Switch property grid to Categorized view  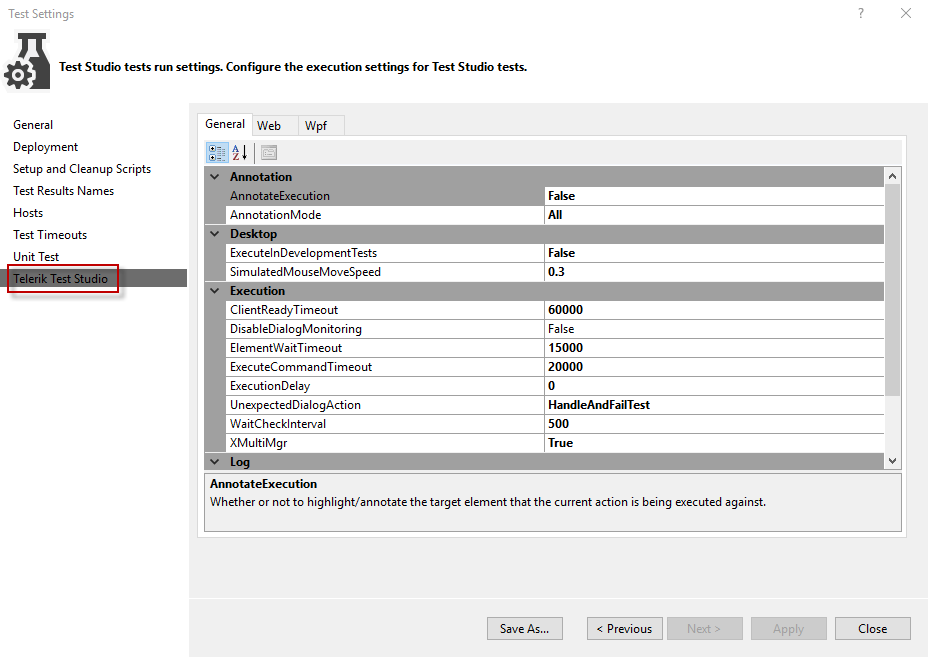217,153
